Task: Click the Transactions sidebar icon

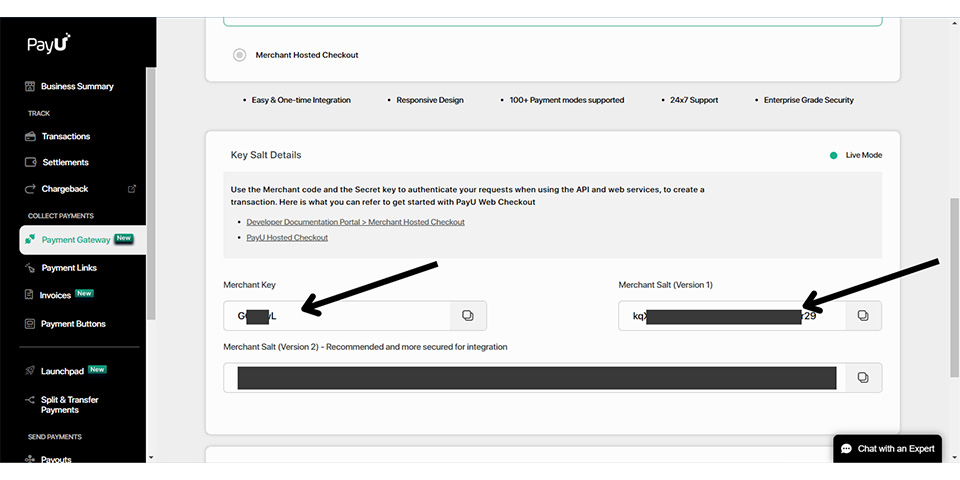Action: point(31,136)
